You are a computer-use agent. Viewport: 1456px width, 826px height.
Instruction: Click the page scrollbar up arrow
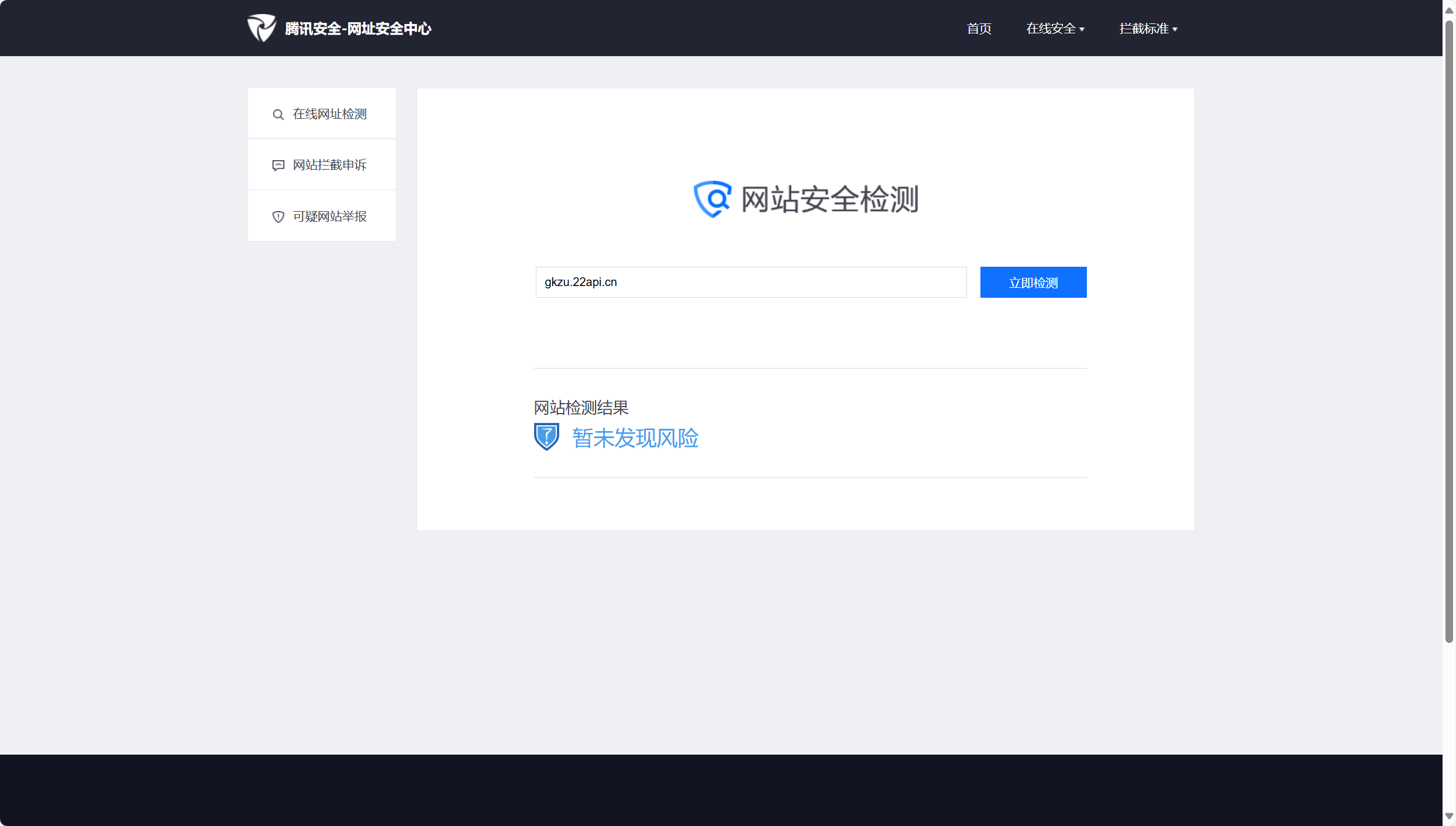click(x=1449, y=10)
